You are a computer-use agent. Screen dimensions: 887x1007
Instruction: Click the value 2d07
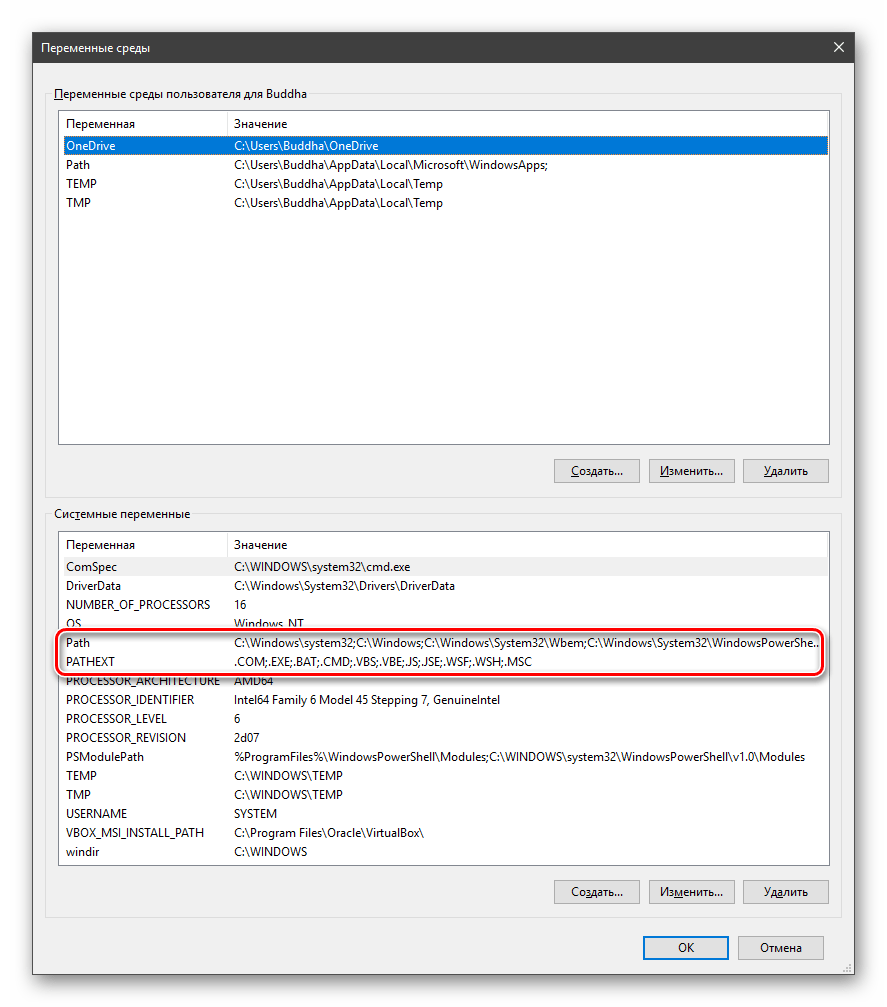[247, 738]
